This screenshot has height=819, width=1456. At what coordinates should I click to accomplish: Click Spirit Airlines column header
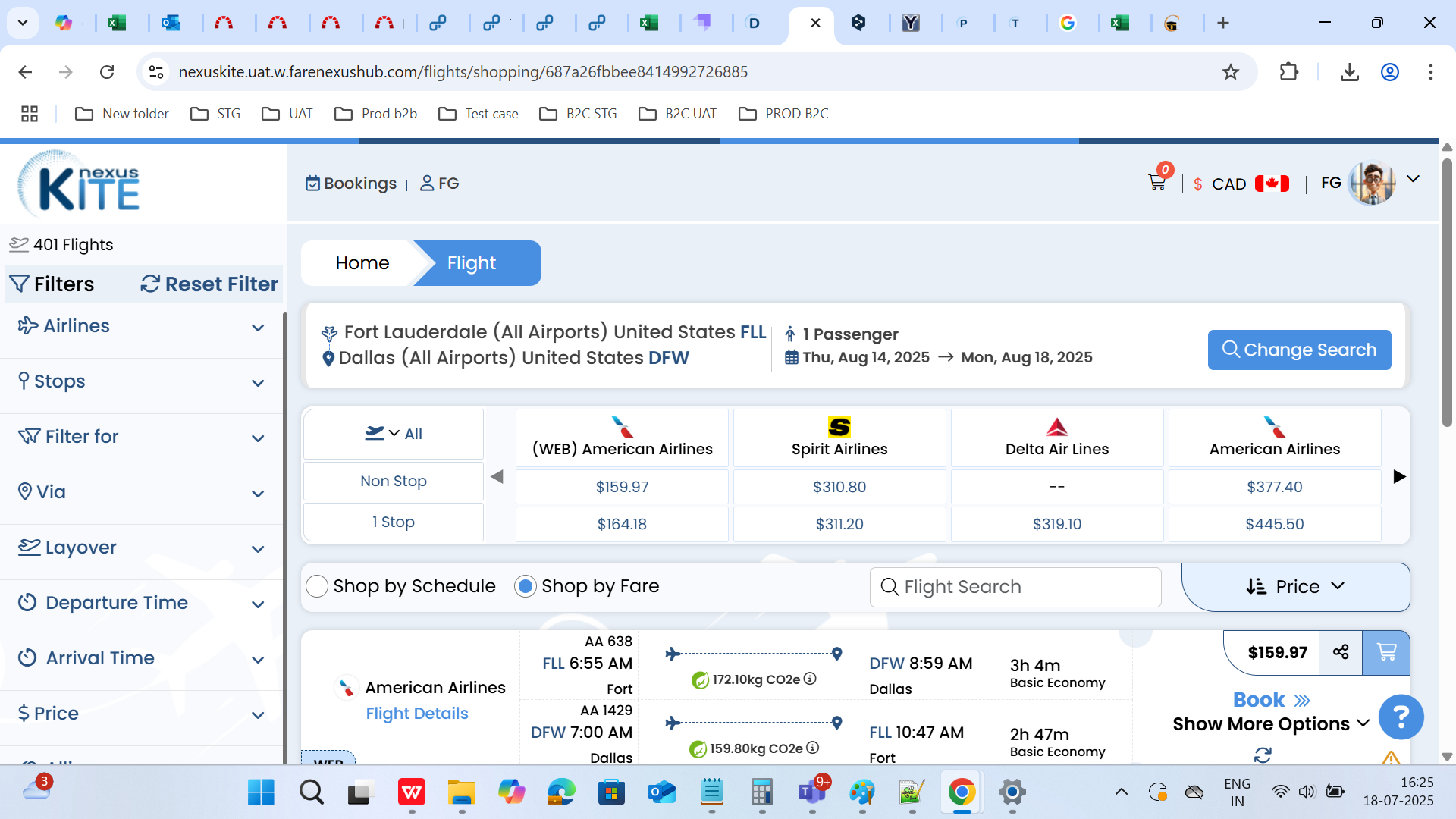click(x=839, y=438)
